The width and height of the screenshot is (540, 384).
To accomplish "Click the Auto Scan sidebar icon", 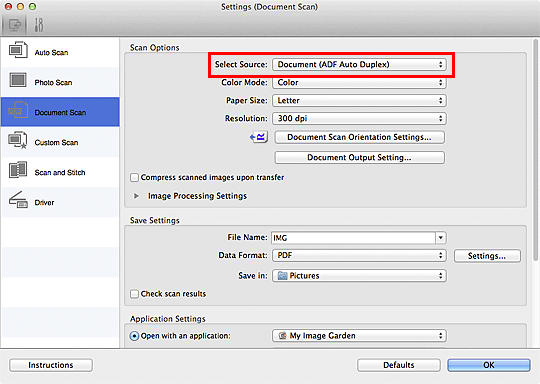I will [18, 50].
